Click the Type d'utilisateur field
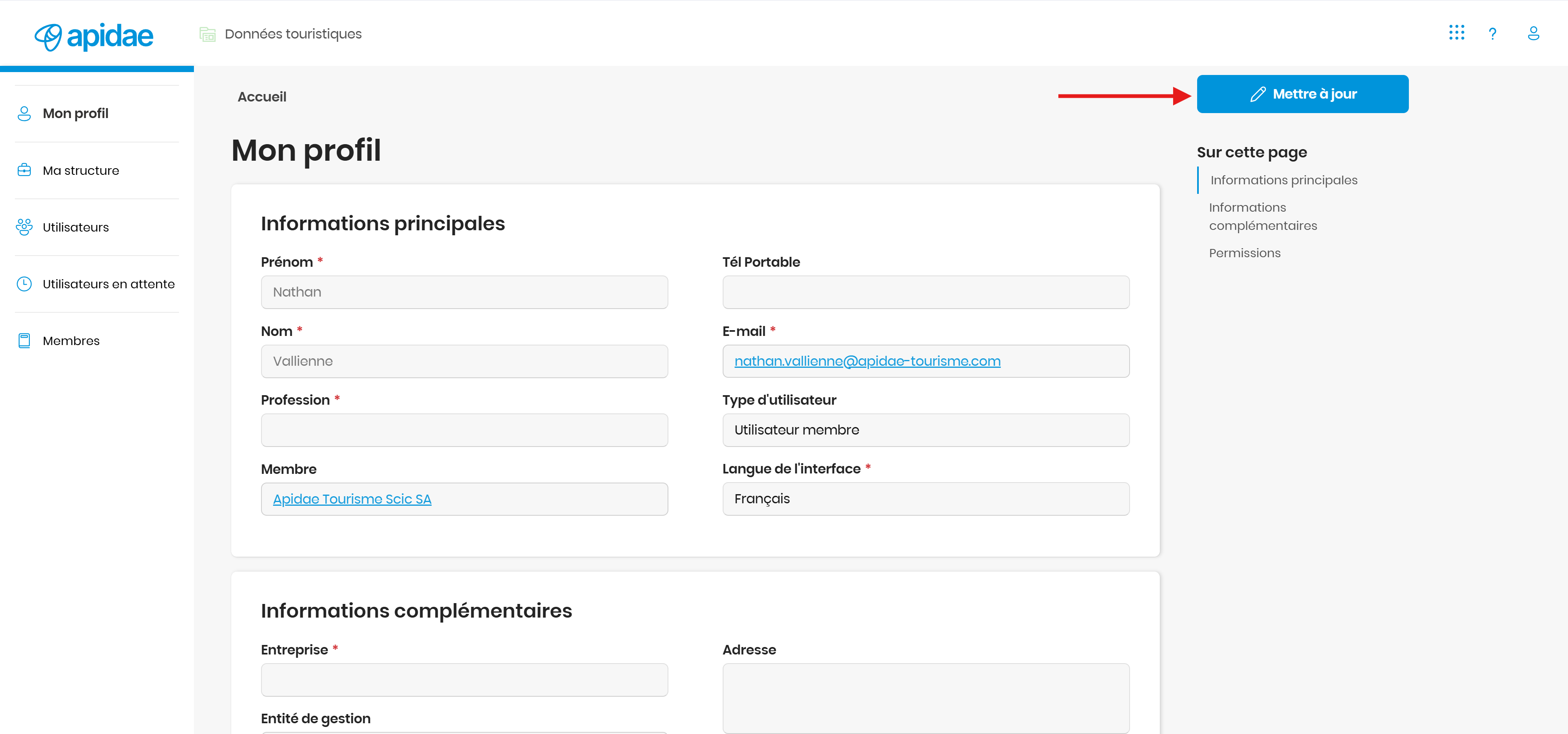This screenshot has width=1568, height=734. (925, 430)
